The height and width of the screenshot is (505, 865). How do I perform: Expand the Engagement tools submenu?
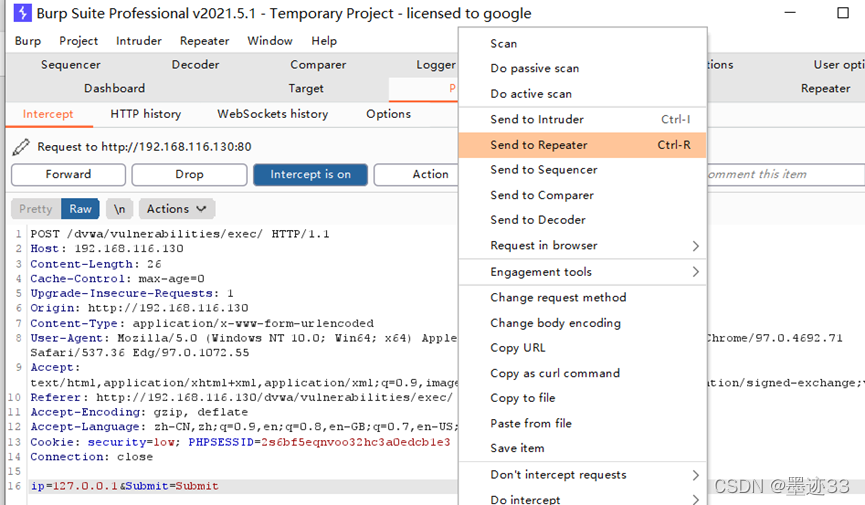583,272
